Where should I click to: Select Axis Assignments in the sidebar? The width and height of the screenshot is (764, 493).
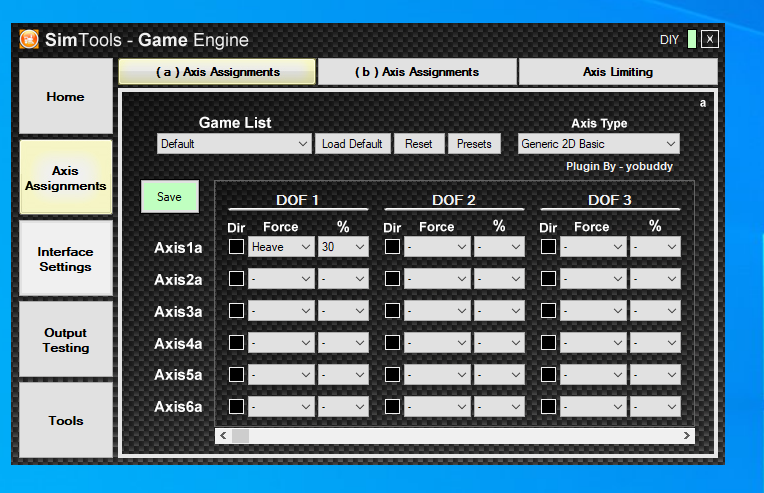point(66,178)
